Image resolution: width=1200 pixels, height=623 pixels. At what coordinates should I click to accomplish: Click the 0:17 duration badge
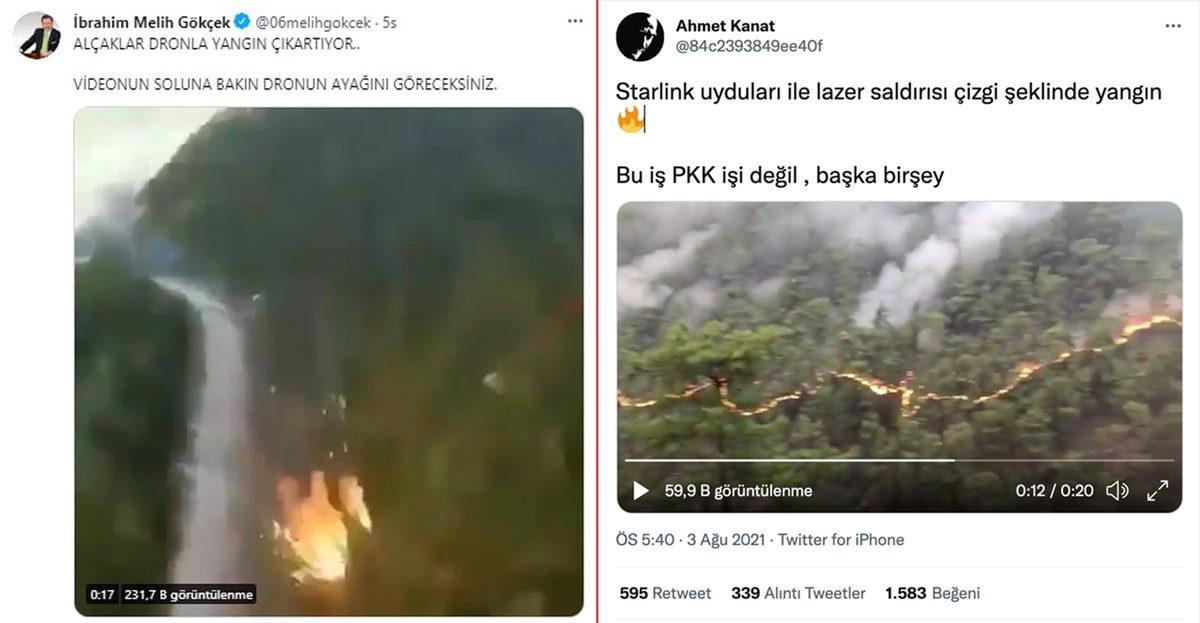pyautogui.click(x=103, y=594)
